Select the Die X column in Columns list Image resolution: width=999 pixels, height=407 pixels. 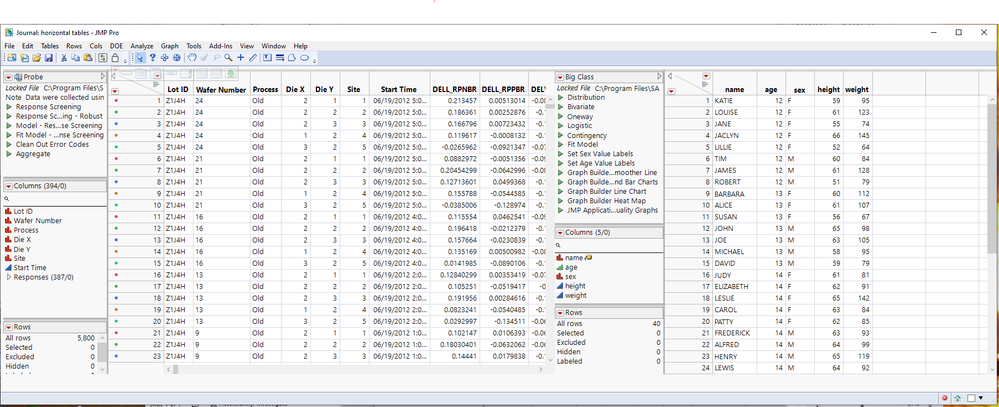coord(22,239)
